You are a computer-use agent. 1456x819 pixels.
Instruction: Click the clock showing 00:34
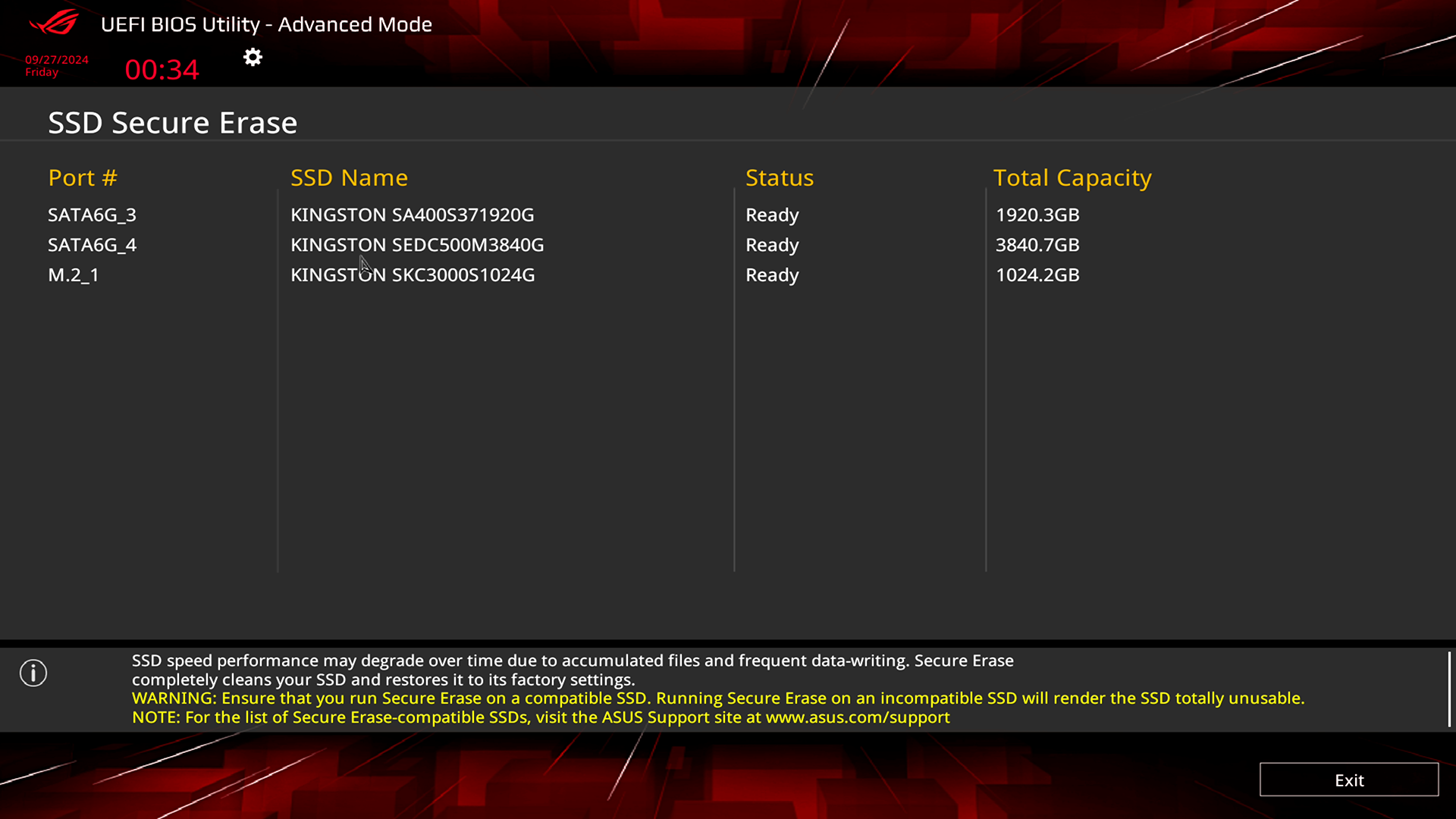coord(161,69)
